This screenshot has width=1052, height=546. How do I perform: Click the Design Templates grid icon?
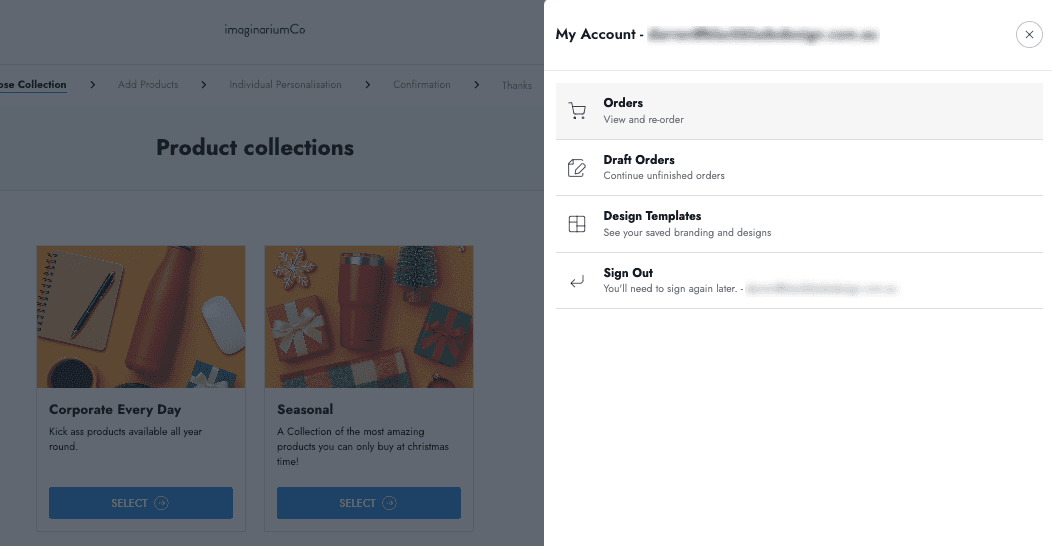pos(577,224)
